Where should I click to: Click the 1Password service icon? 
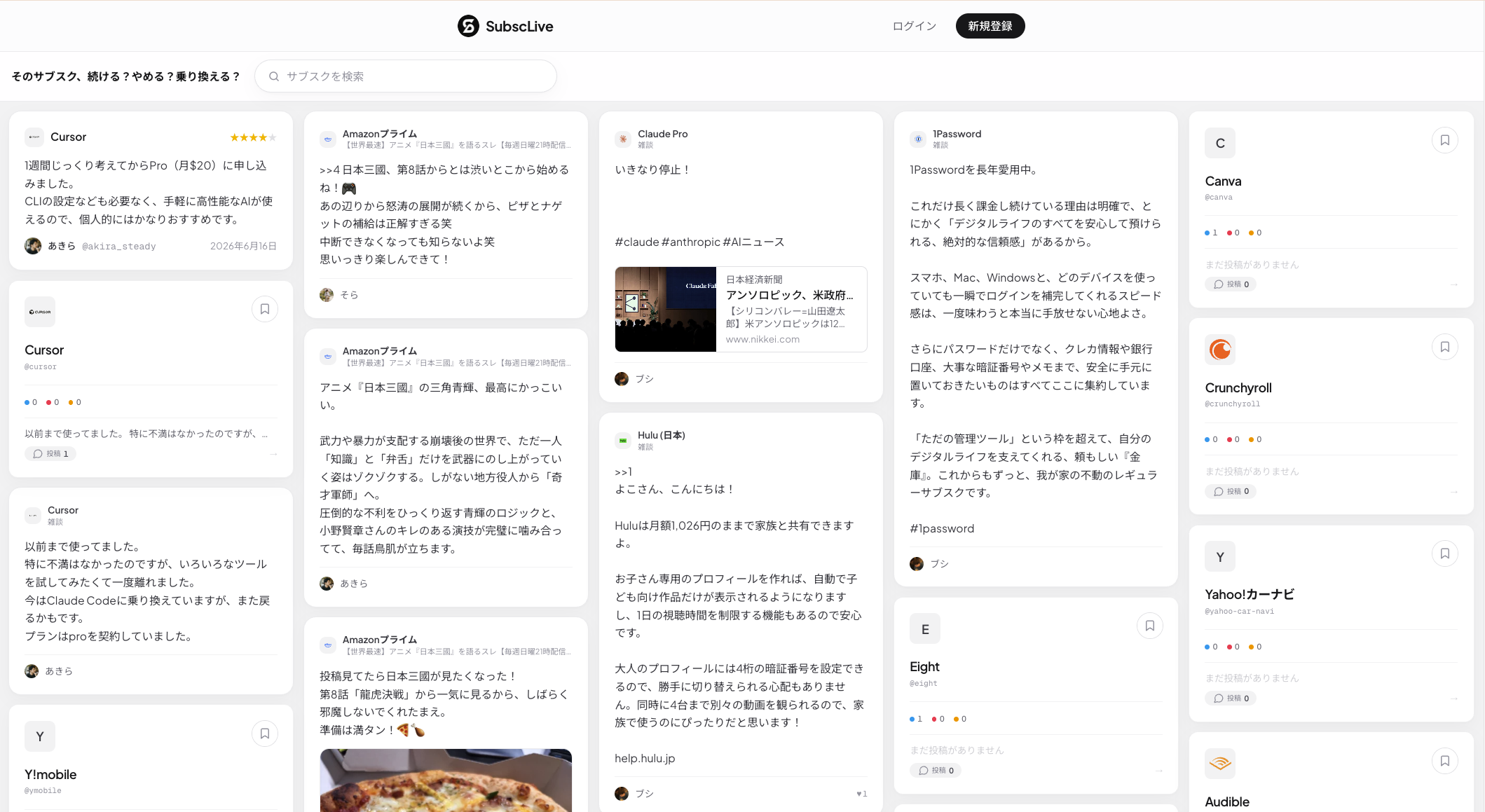tap(918, 139)
